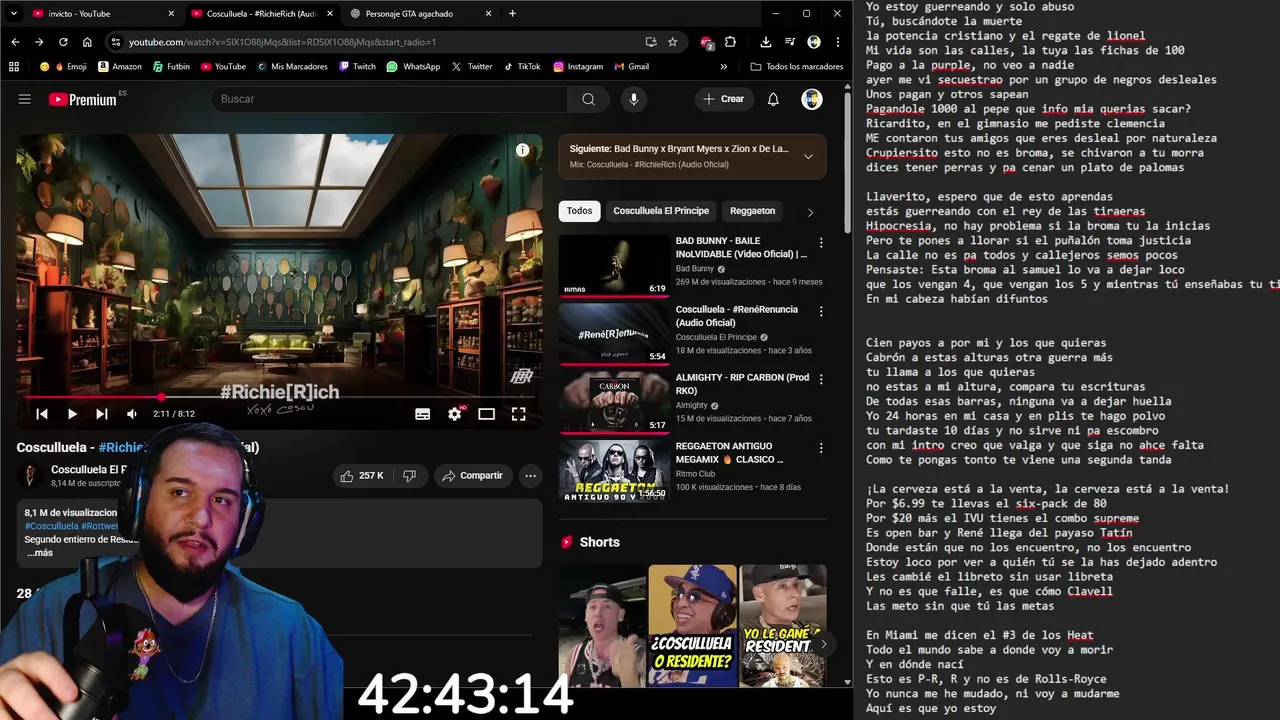The width and height of the screenshot is (1280, 720).
Task: Enter fullscreen on the video player
Action: coord(519,414)
